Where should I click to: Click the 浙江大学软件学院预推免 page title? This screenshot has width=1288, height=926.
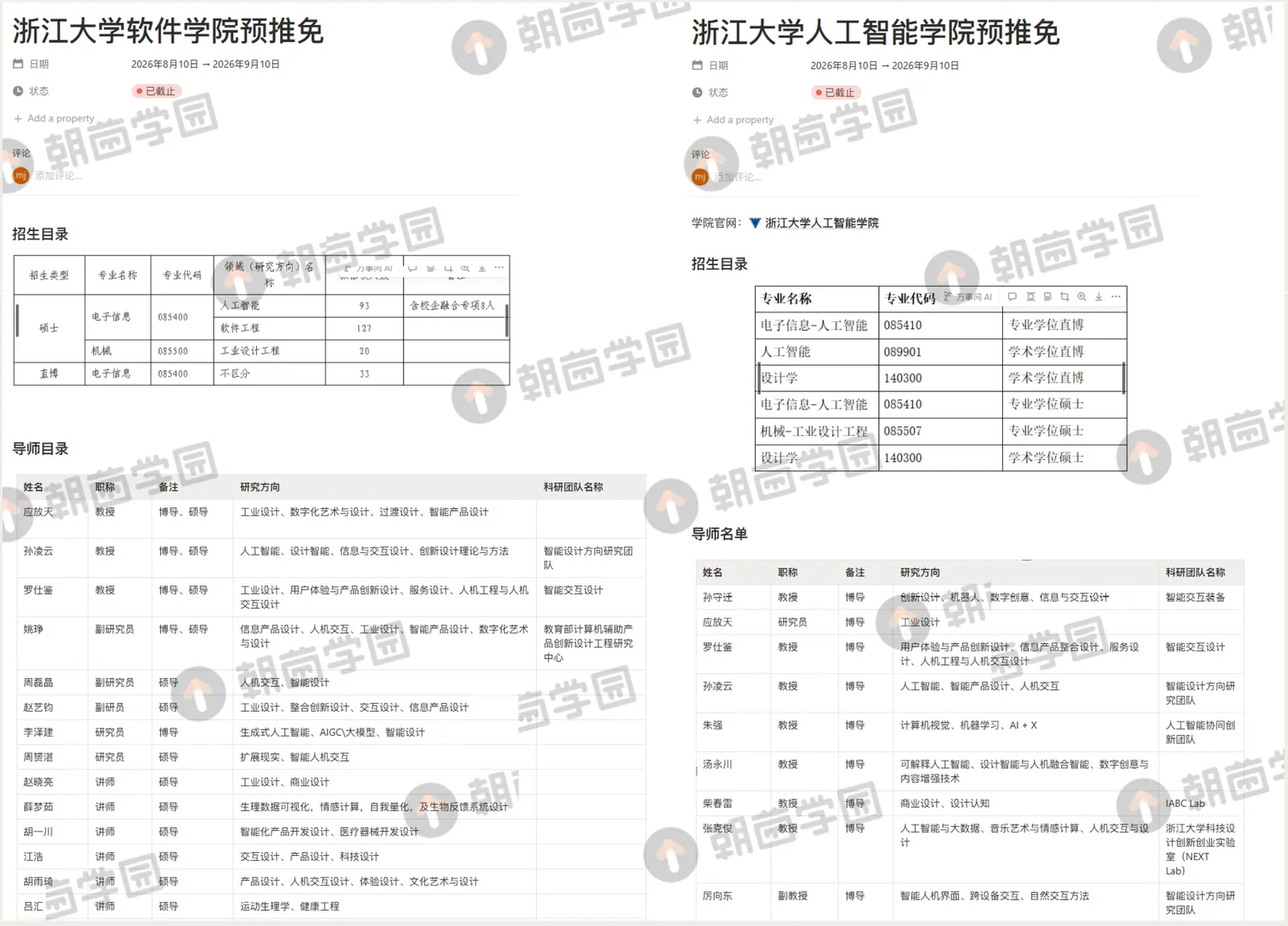pyautogui.click(x=168, y=31)
